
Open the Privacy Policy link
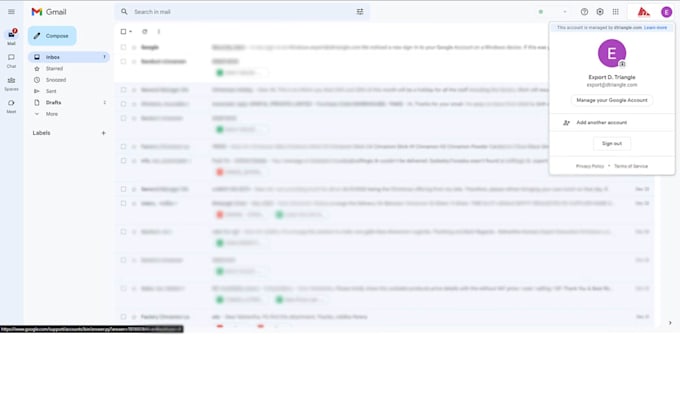point(590,166)
